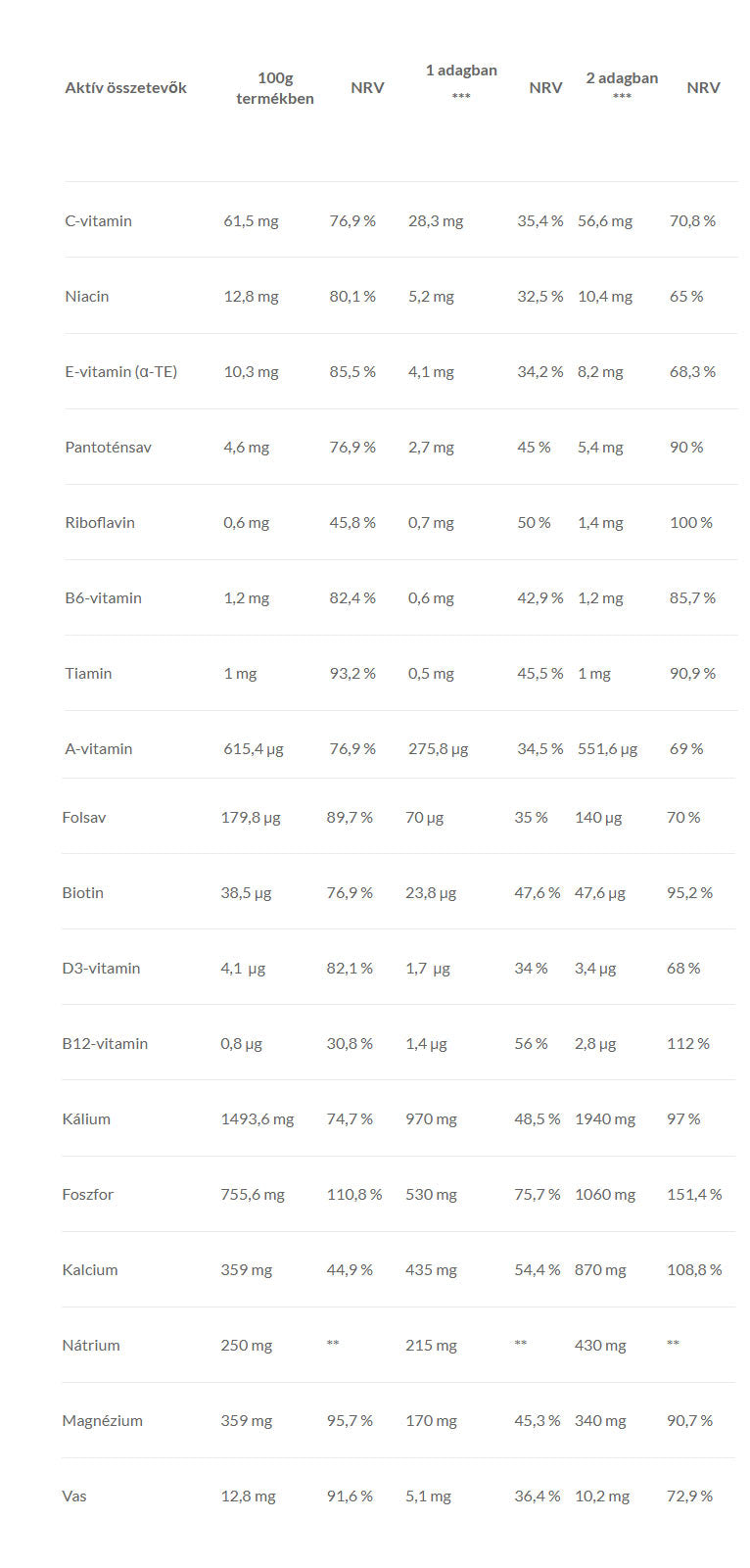
Task: Select the 100g termékben column header
Action: click(274, 87)
